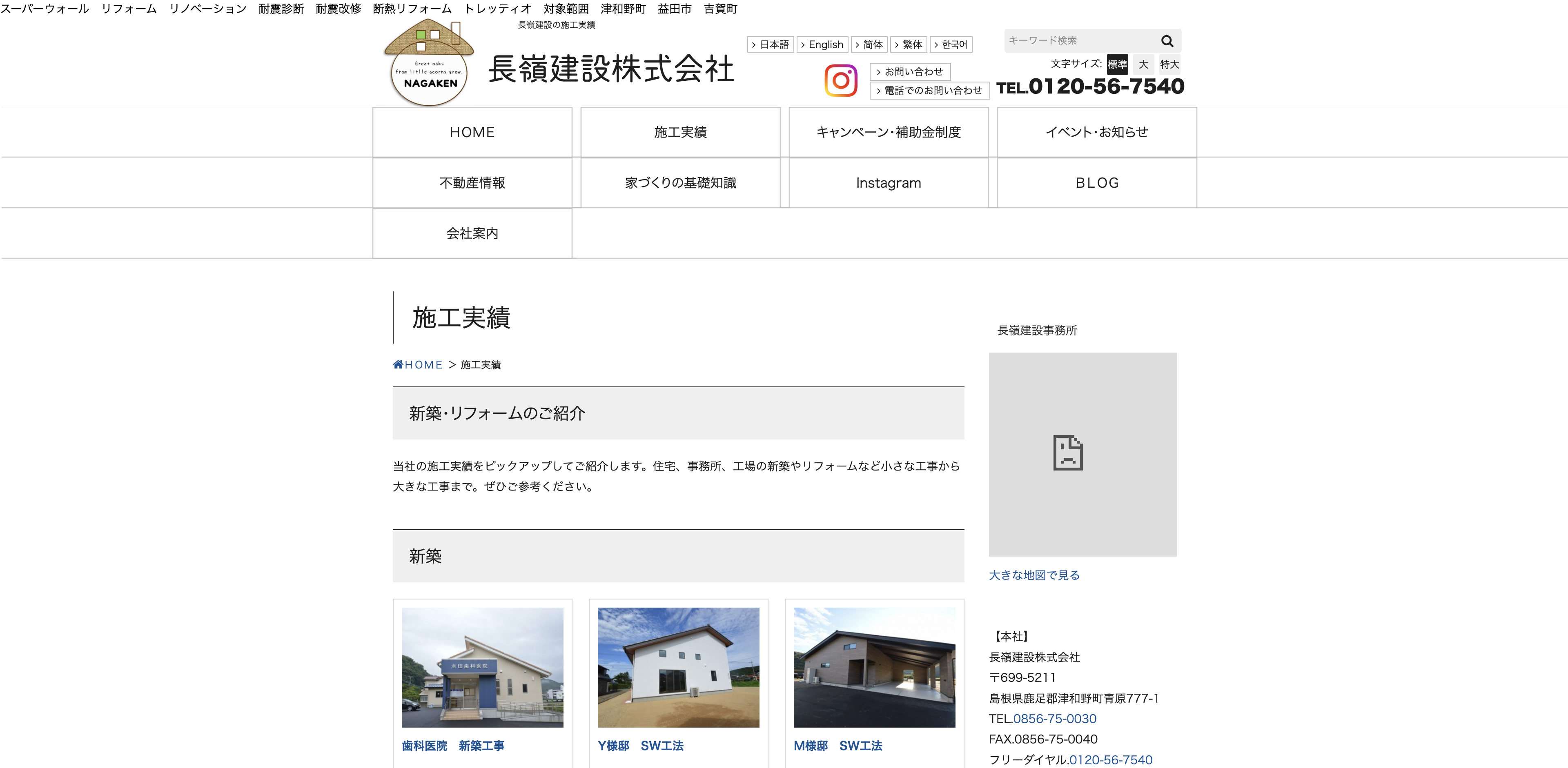
Task: Open the 施工実績 menu item
Action: point(681,132)
